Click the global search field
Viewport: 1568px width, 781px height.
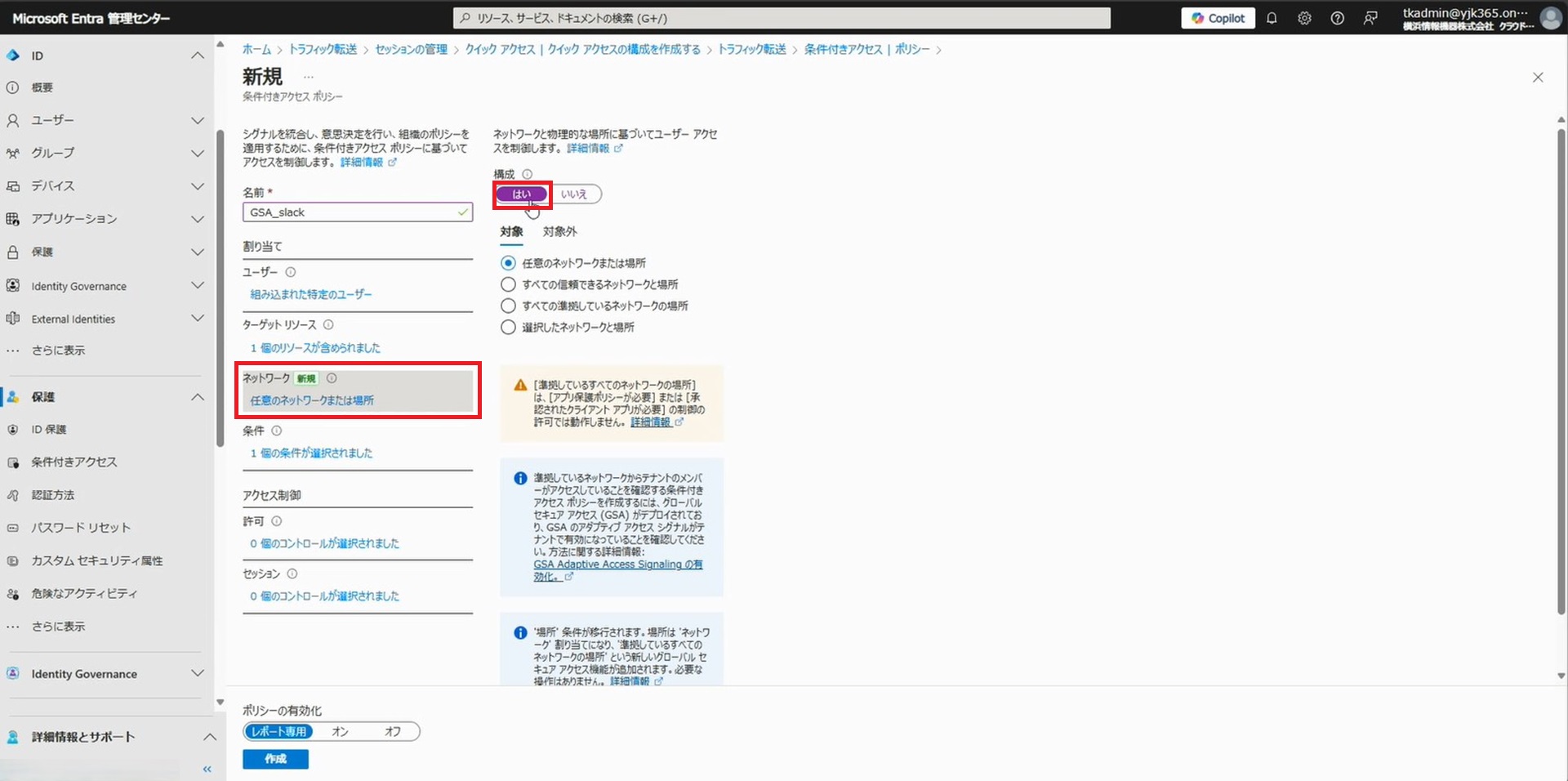pyautogui.click(x=782, y=18)
